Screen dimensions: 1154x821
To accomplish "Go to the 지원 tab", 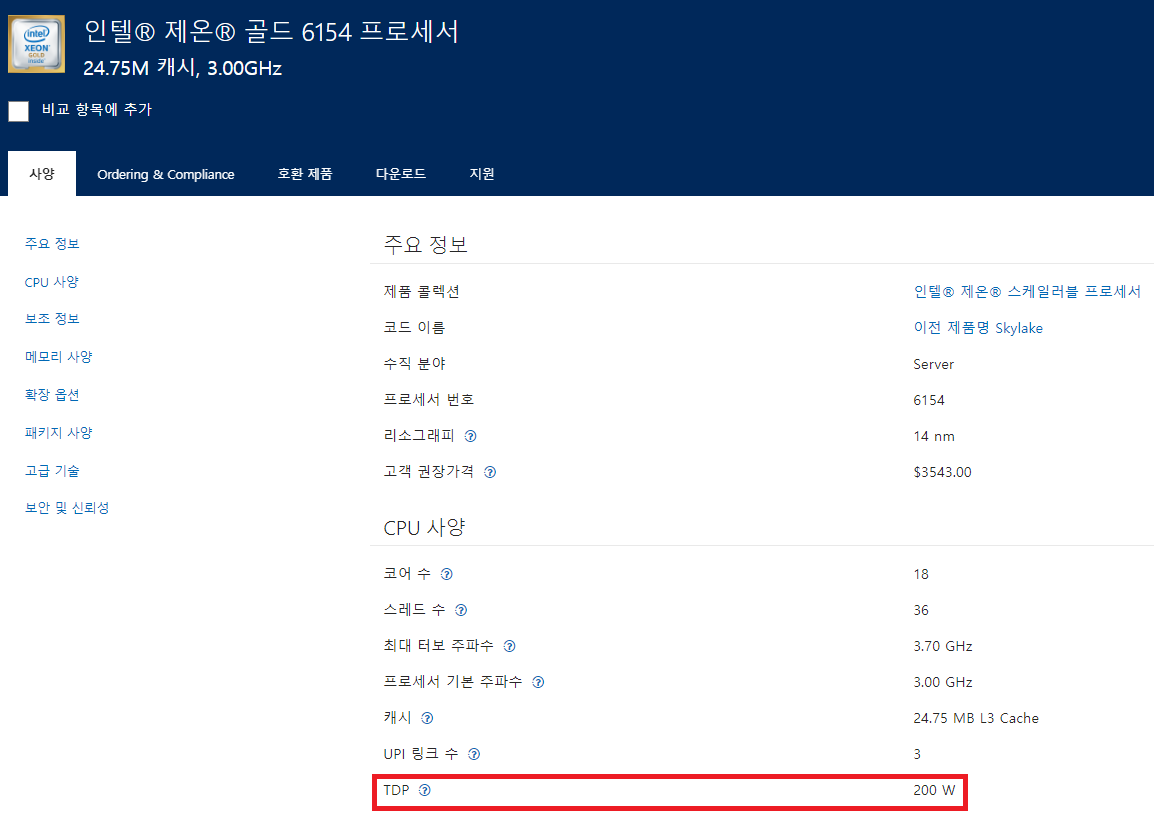I will pos(482,174).
